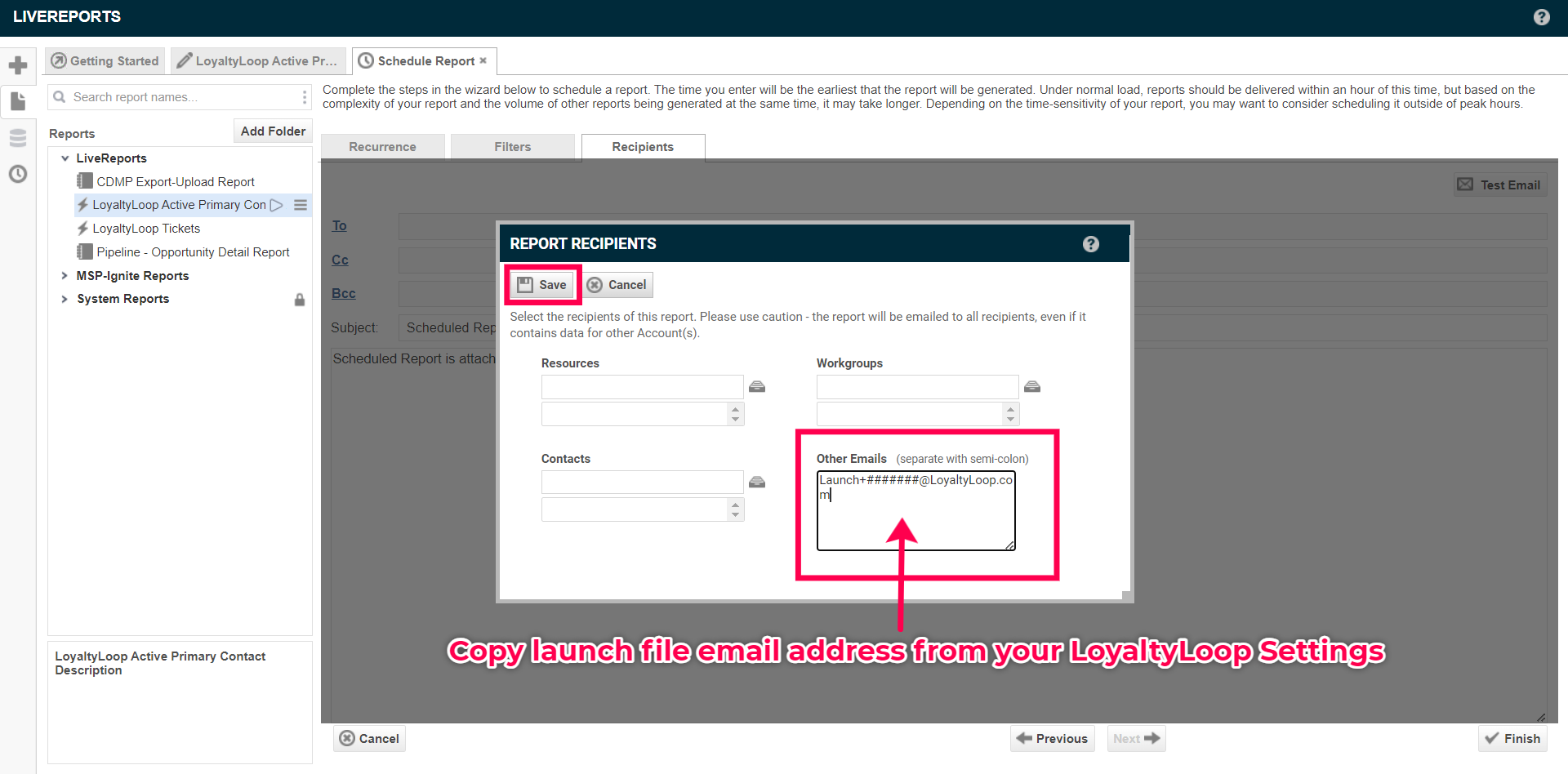1568x774 pixels.
Task: Close the Schedule Report tab
Action: [x=483, y=60]
